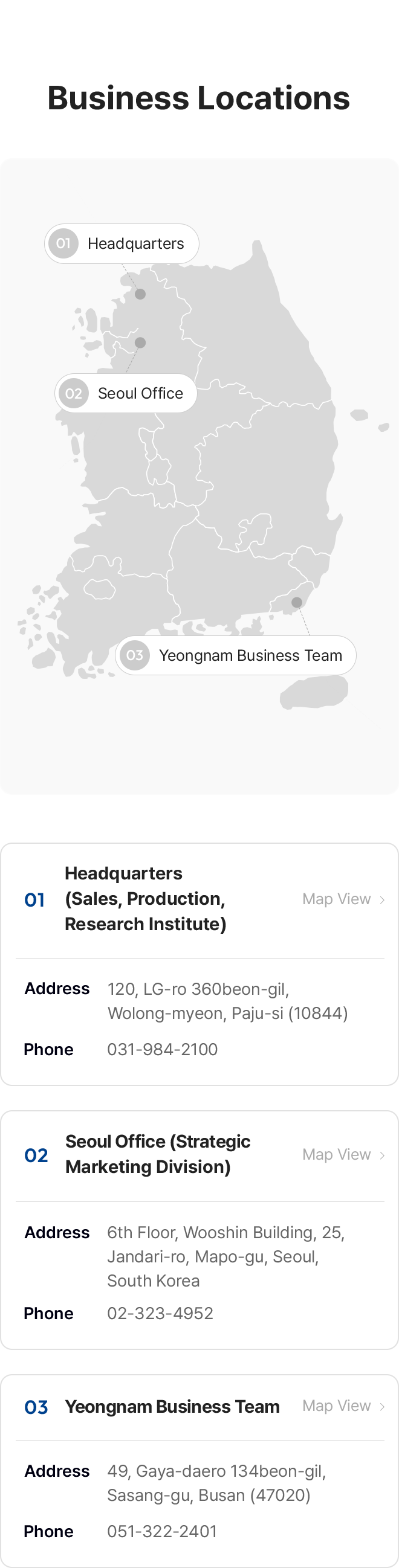399x1568 pixels.
Task: Select the Busan map pin dot
Action: pos(297,602)
